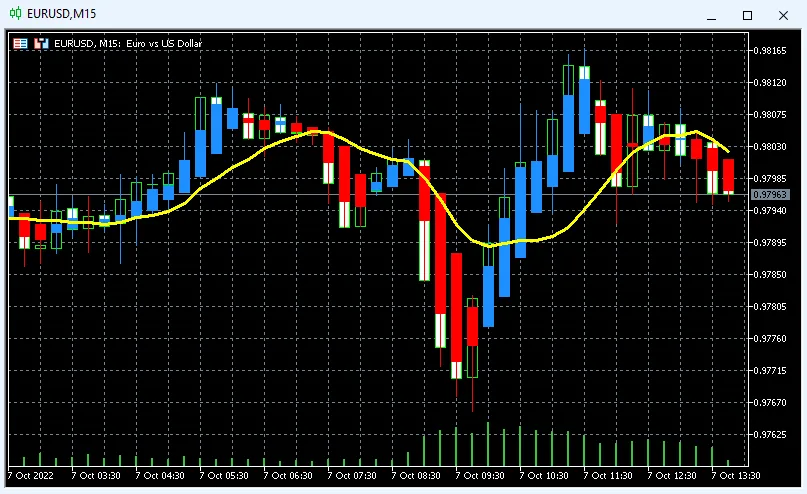
Task: Click the '7 Oct 10:30' time axis label
Action: [x=544, y=475]
